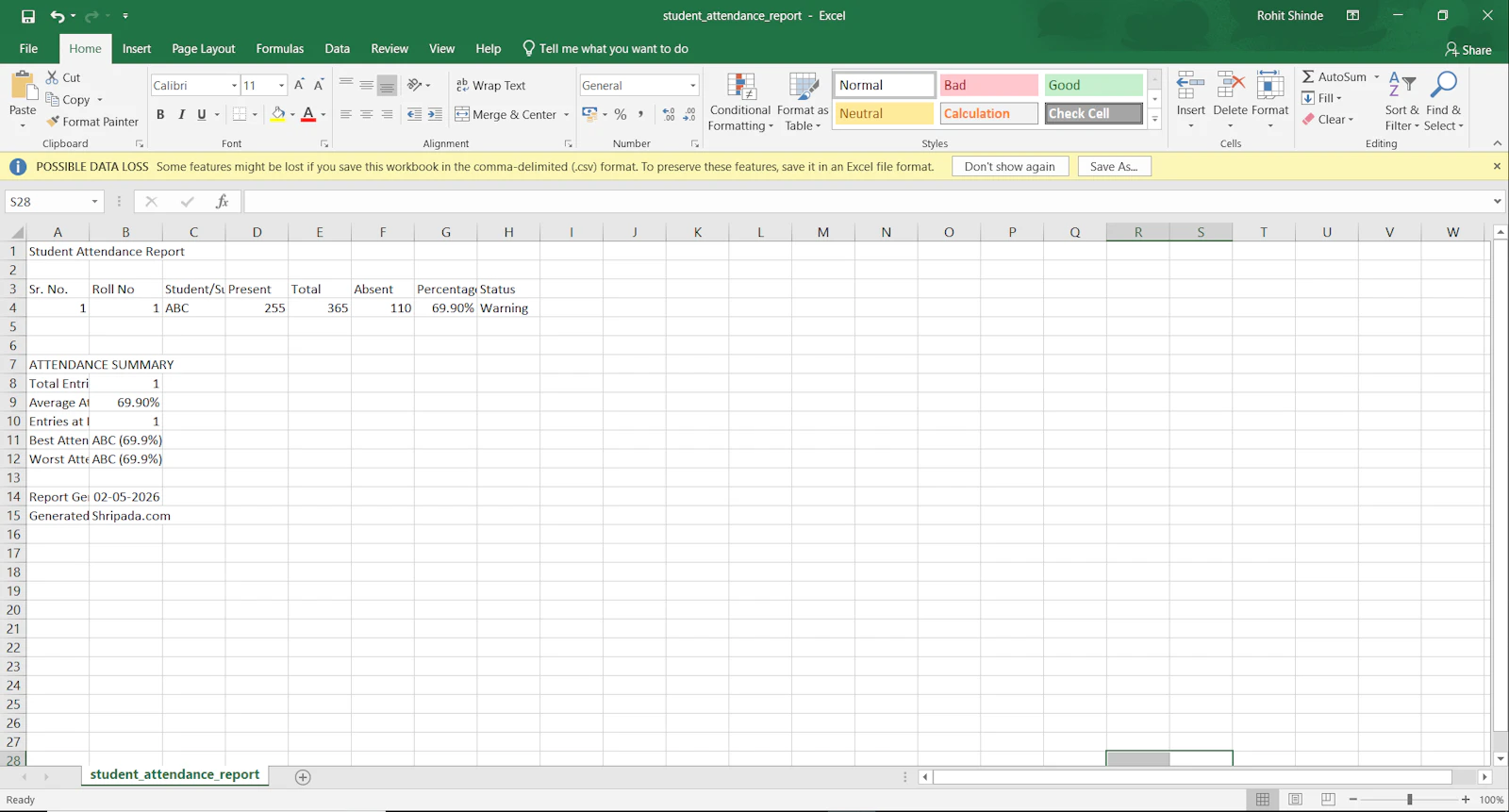
Task: Open Conditional Formatting menu
Action: [x=740, y=102]
